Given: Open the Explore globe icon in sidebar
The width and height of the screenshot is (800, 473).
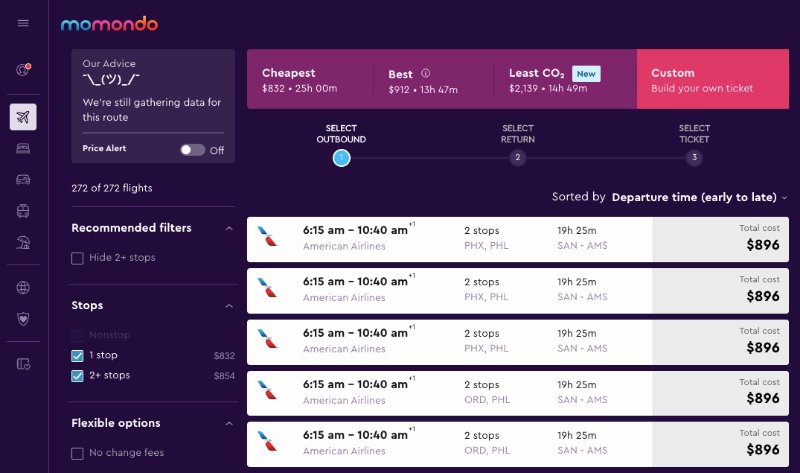Looking at the screenshot, I should [x=23, y=288].
